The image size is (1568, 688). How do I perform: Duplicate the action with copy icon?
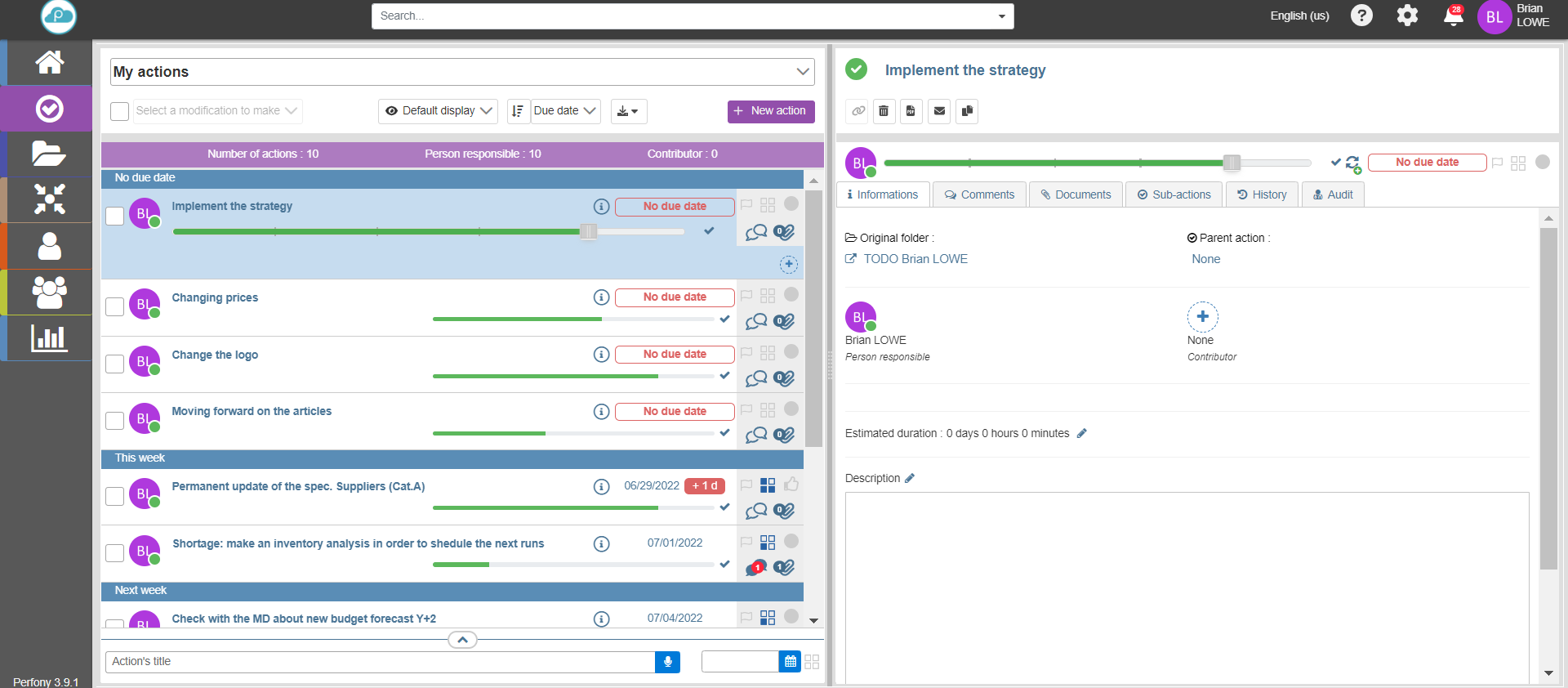967,111
